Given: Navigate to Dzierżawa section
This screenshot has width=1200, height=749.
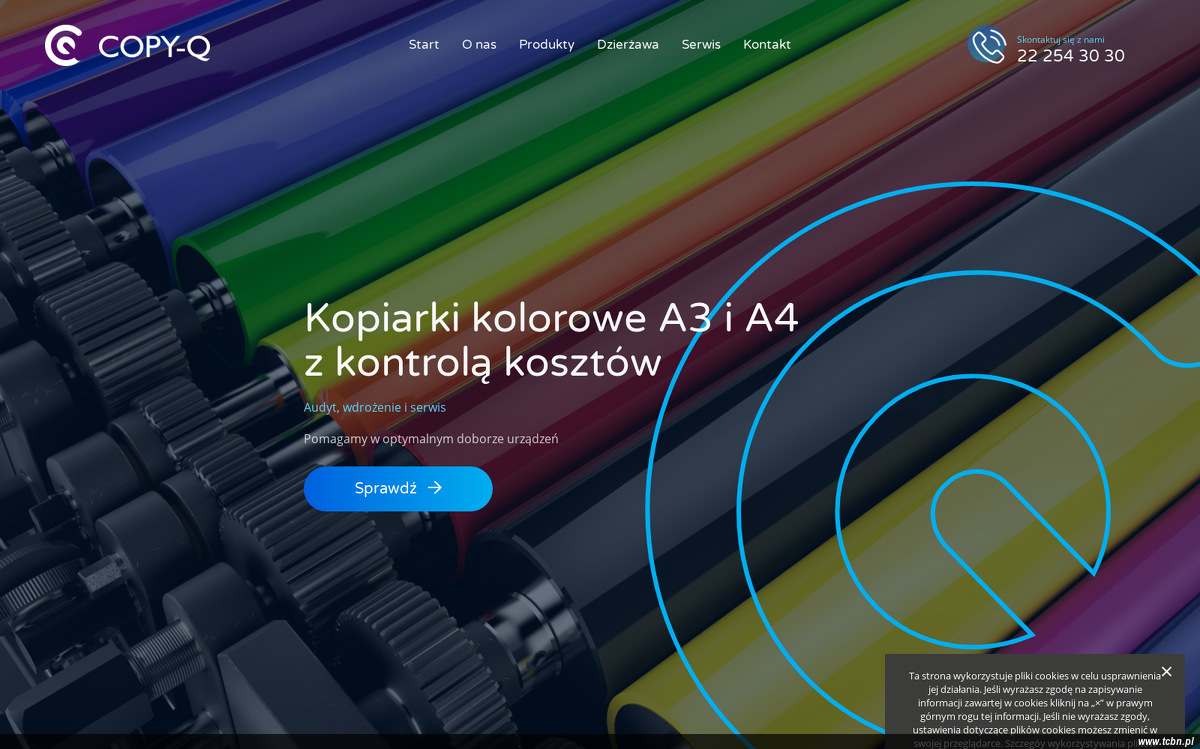Looking at the screenshot, I should (x=628, y=44).
